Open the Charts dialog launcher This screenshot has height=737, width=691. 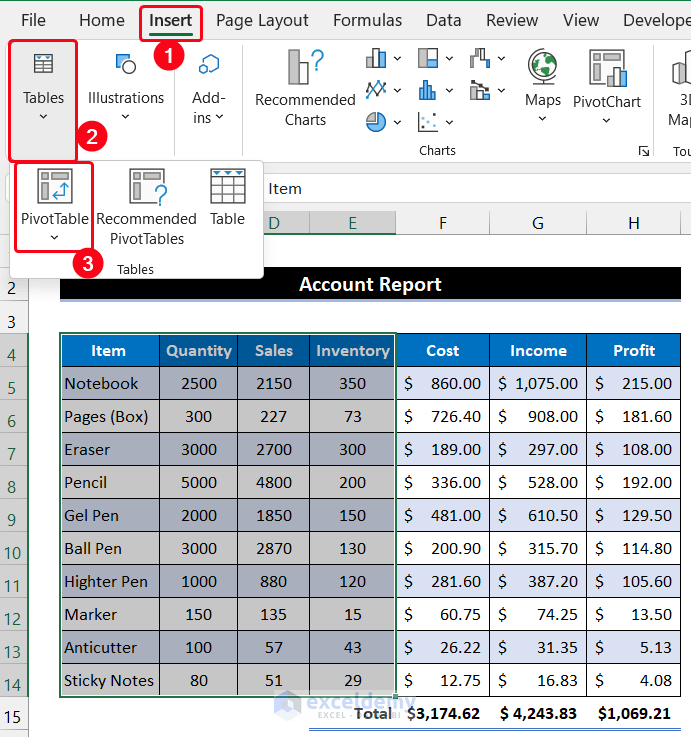644,151
